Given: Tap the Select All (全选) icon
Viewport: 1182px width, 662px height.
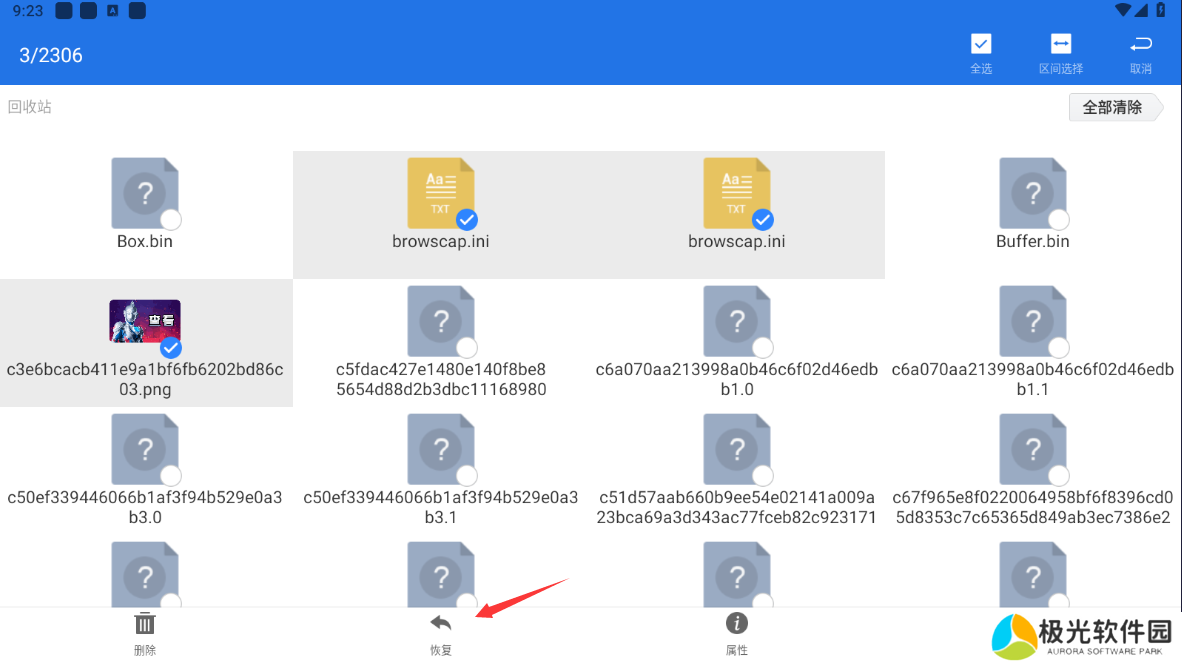Looking at the screenshot, I should [981, 45].
